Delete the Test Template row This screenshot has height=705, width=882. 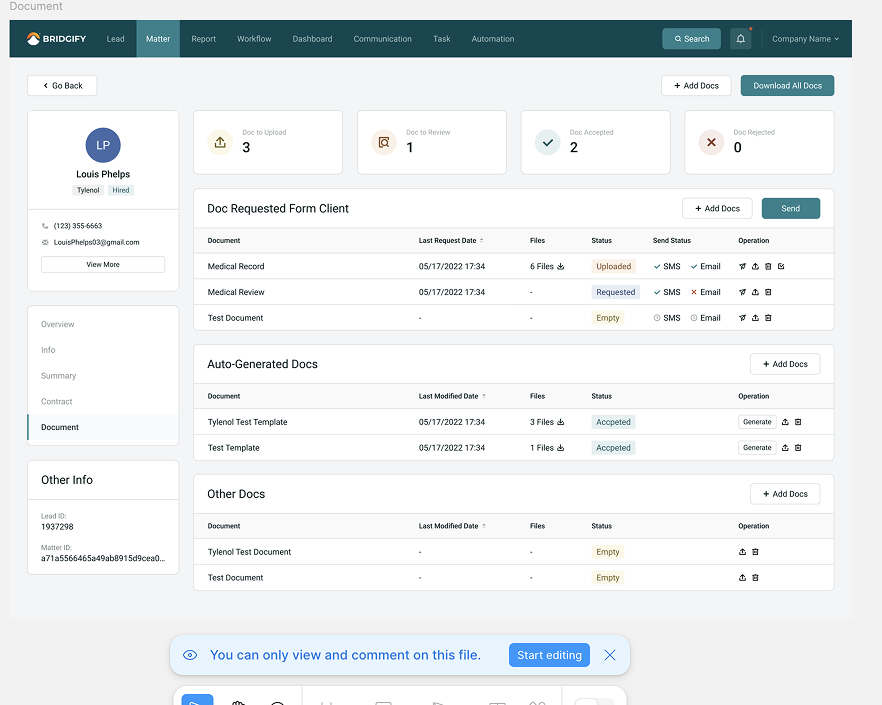click(x=798, y=448)
